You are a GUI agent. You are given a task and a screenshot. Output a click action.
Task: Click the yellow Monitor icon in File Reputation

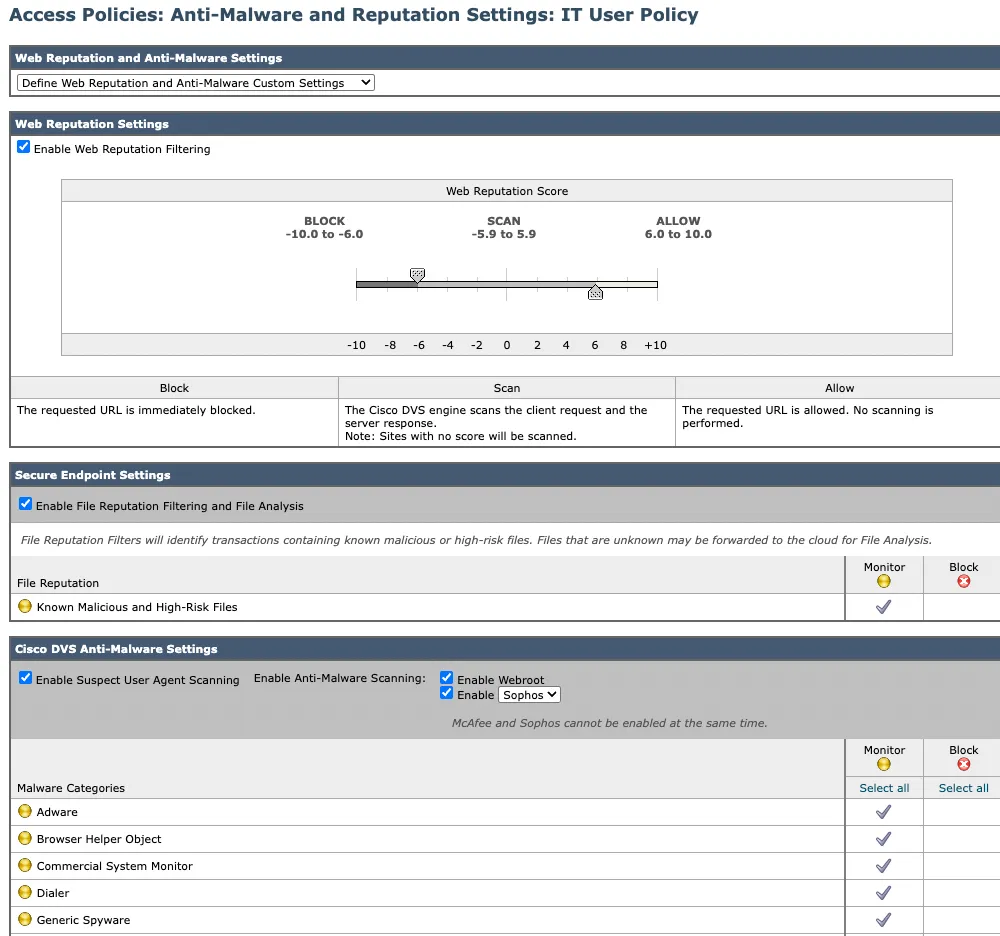883,581
